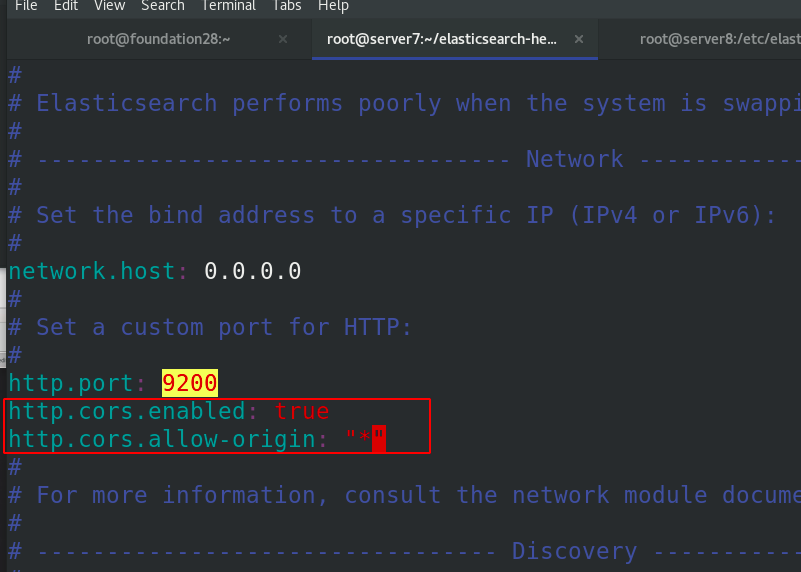Screen dimensions: 801x572
Task: Click the 'Elasticsearch performs poorly' comment line
Action: (x=405, y=104)
